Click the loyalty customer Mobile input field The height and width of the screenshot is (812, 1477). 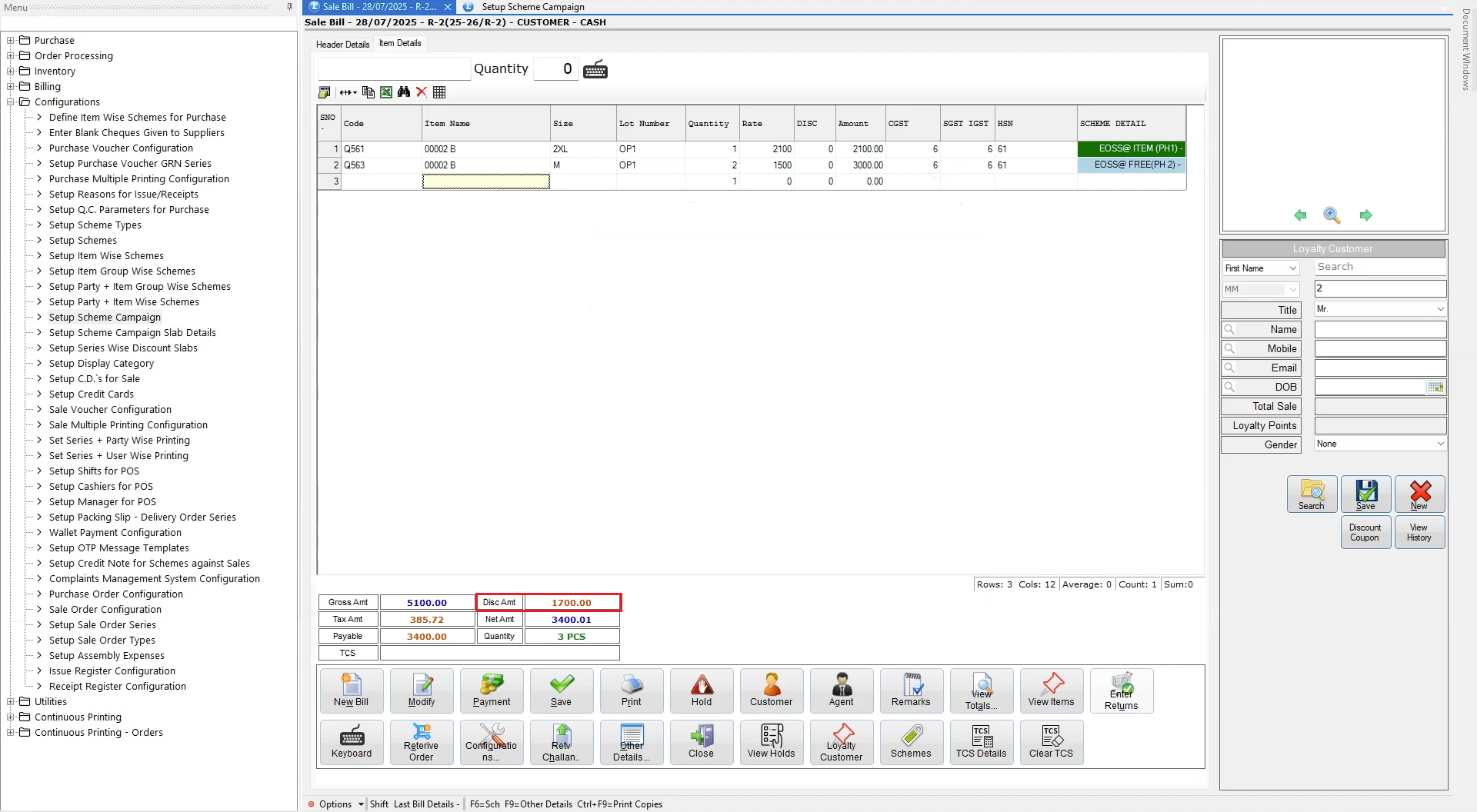click(1380, 348)
